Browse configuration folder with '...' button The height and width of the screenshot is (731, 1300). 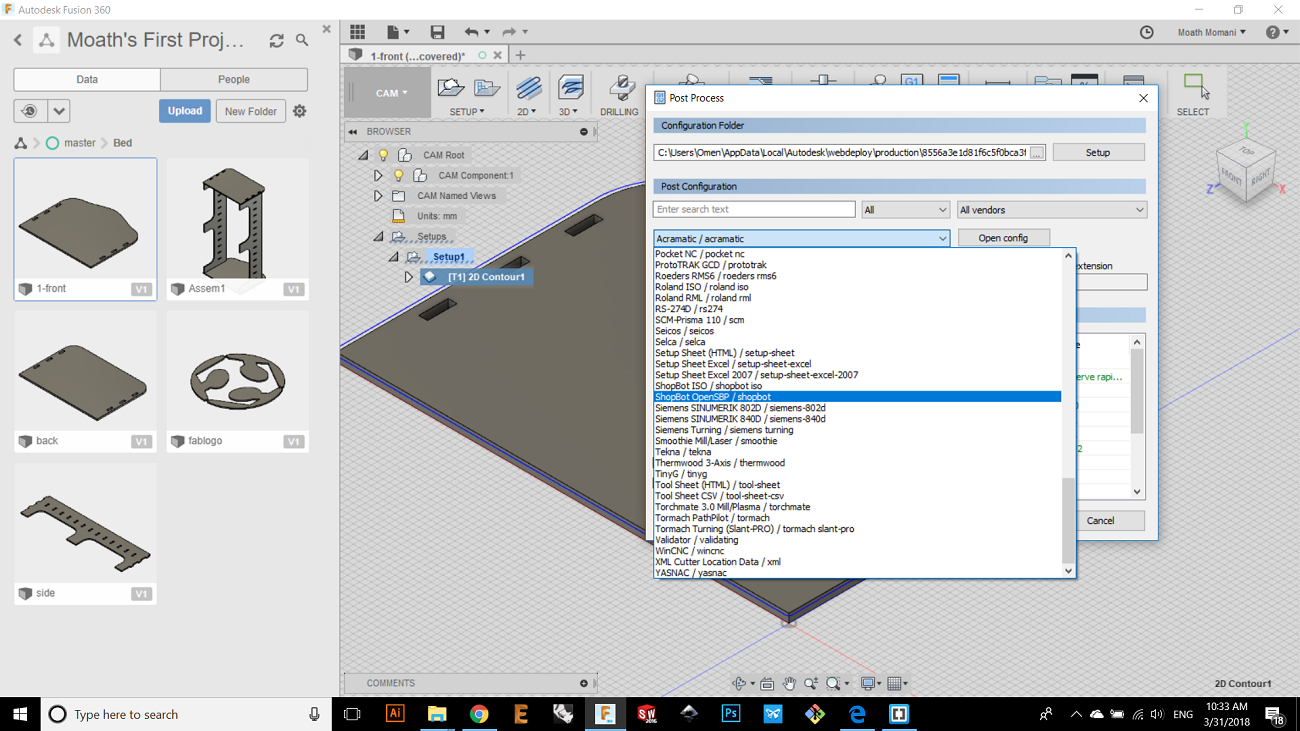tap(1037, 153)
